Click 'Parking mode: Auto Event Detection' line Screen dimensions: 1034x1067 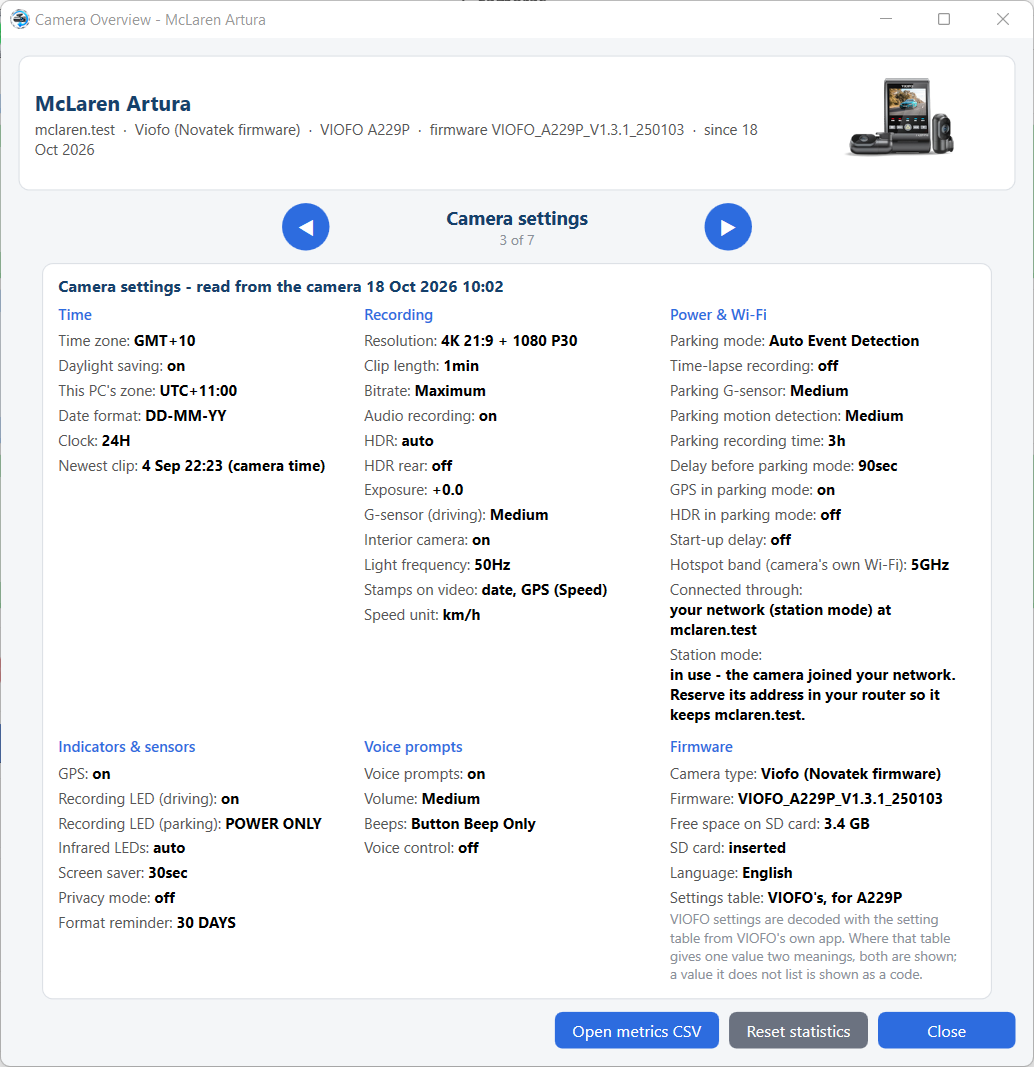(x=795, y=340)
